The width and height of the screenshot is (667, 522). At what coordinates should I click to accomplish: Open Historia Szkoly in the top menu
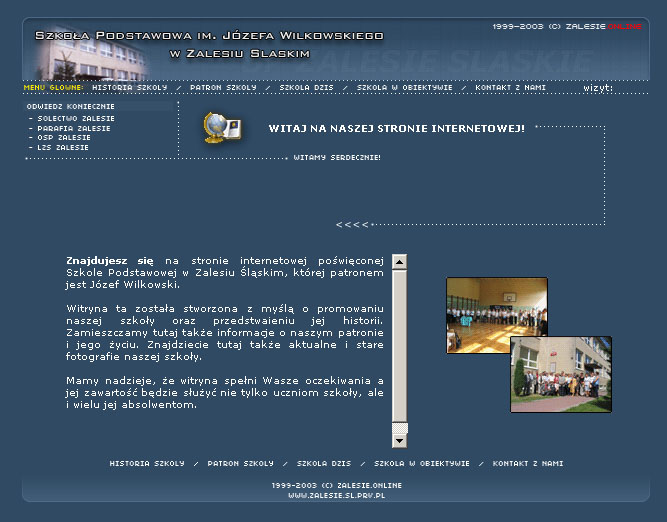coord(130,88)
